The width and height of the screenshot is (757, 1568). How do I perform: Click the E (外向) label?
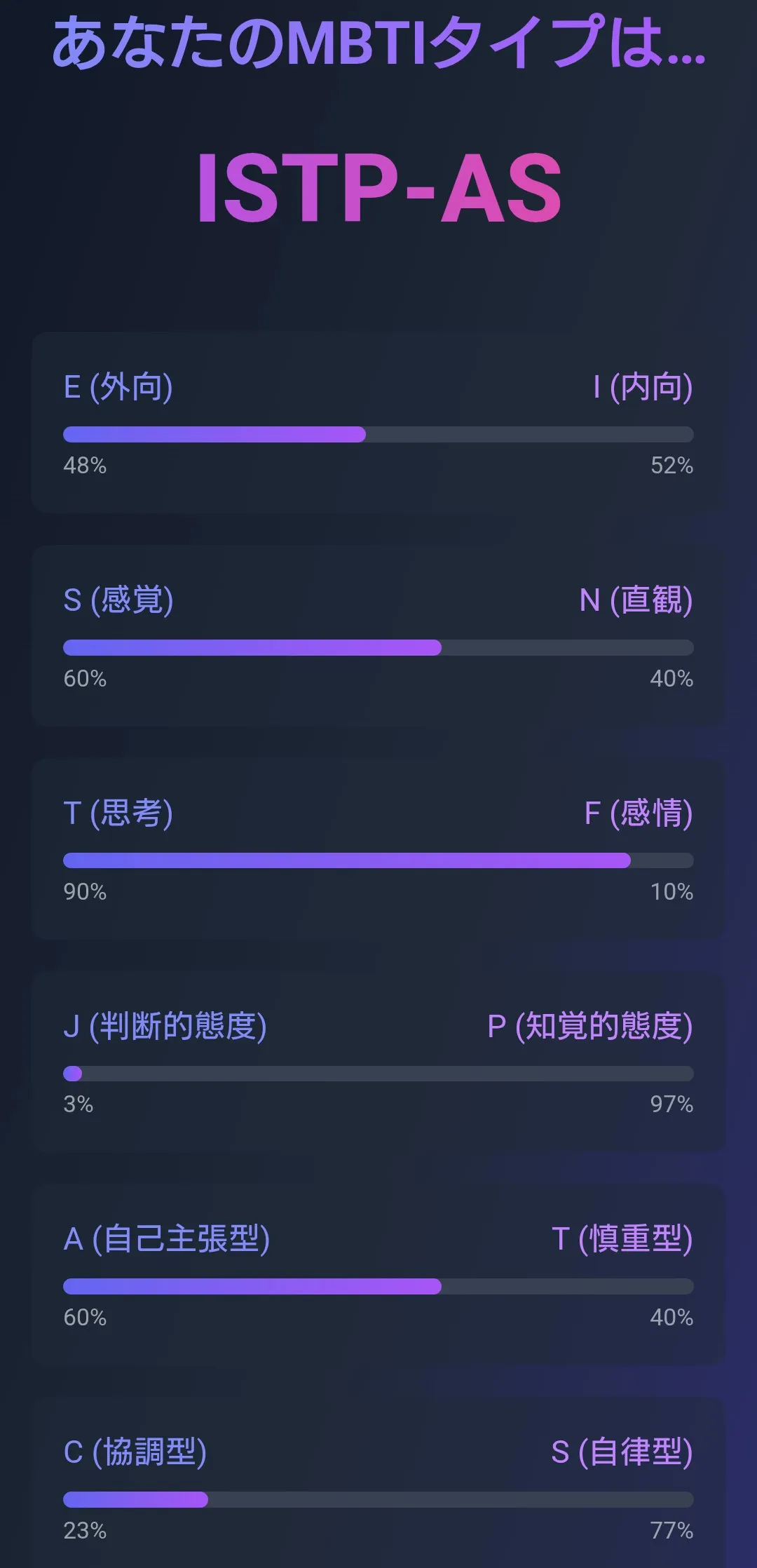tap(118, 386)
